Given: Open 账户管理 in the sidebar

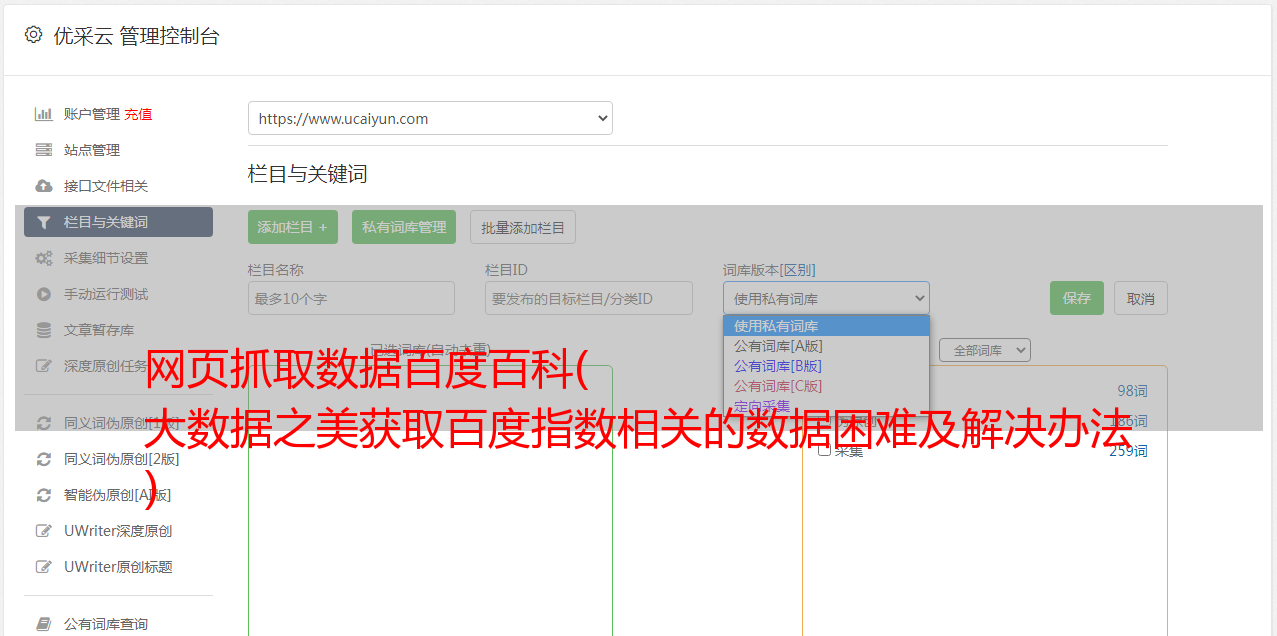Looking at the screenshot, I should pyautogui.click(x=92, y=114).
